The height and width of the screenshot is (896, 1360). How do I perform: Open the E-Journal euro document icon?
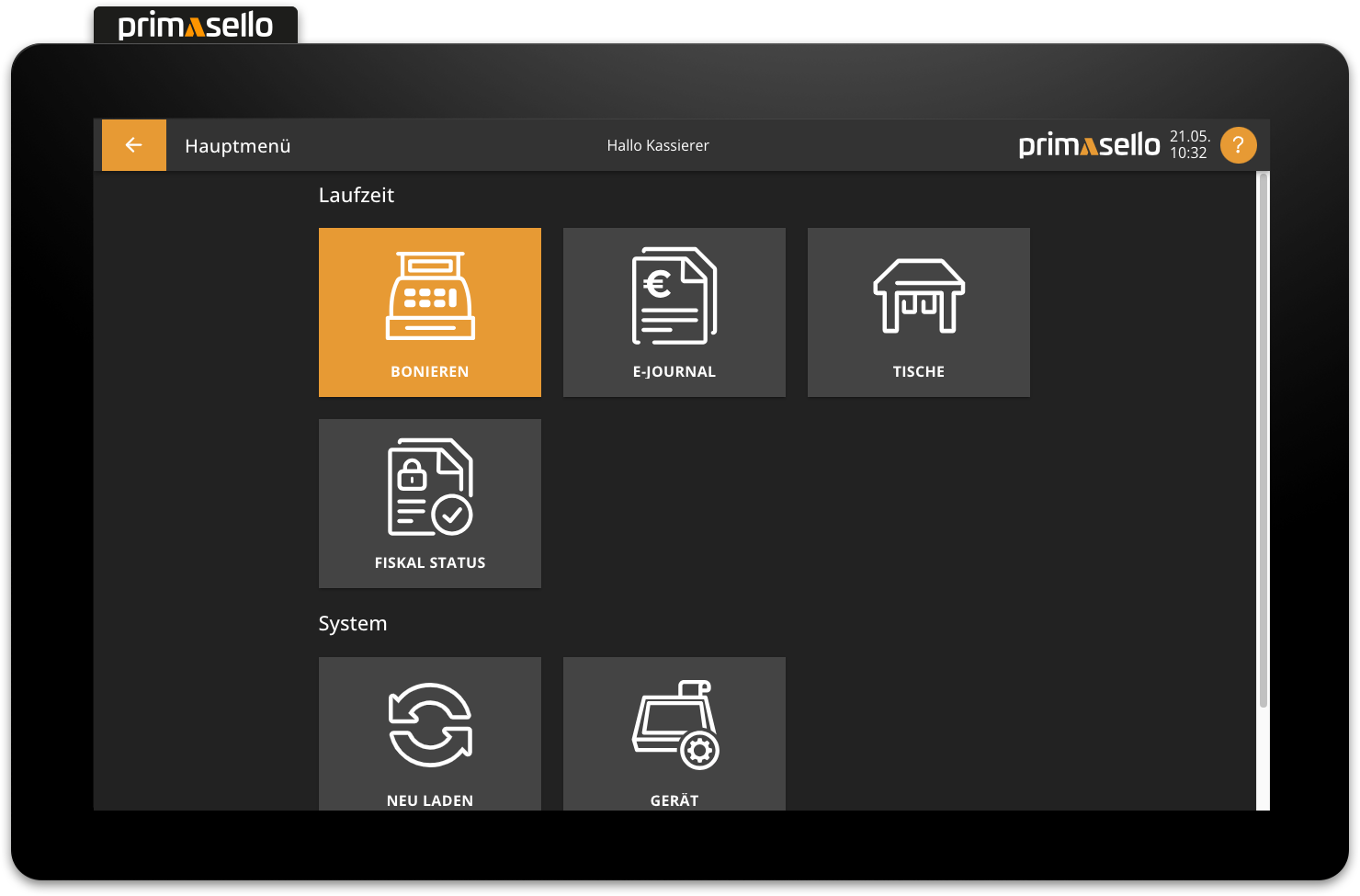point(674,296)
